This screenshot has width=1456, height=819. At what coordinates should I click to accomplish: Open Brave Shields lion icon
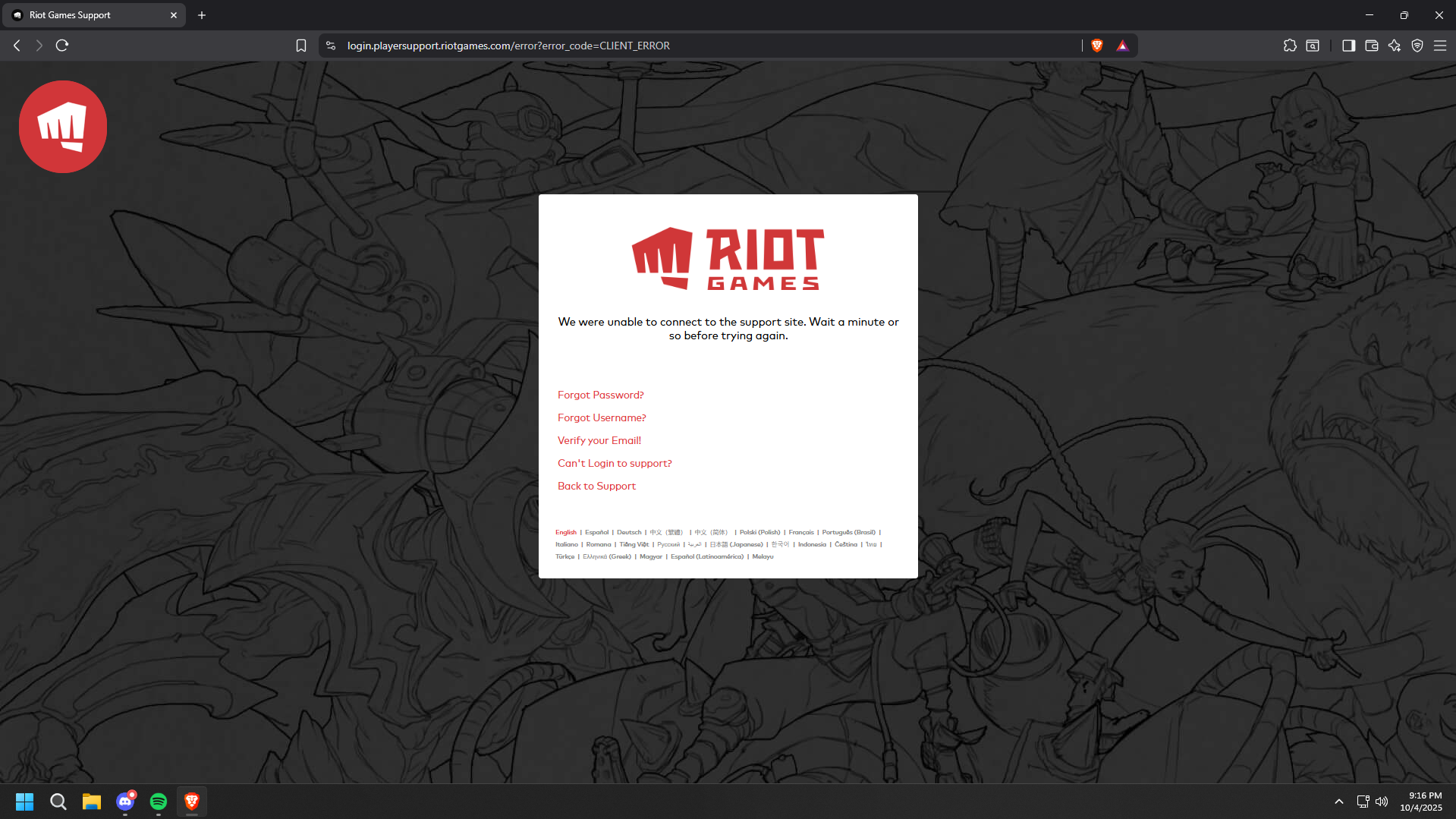(x=1097, y=46)
